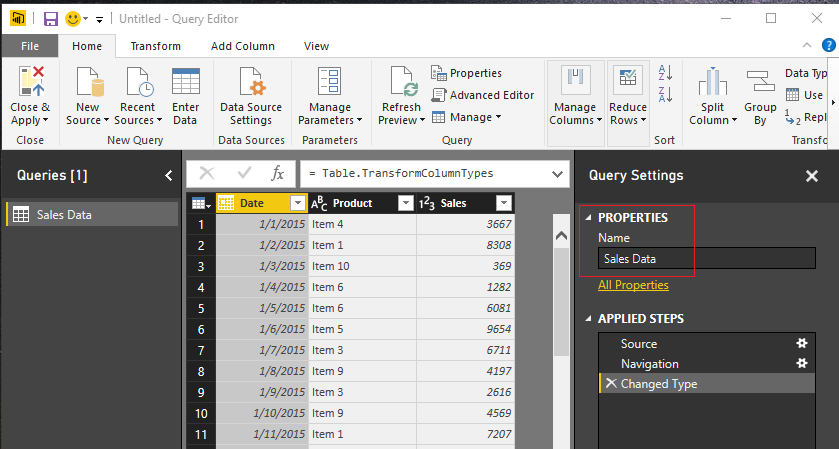
Task: Delete the Changed Type step
Action: 611,383
